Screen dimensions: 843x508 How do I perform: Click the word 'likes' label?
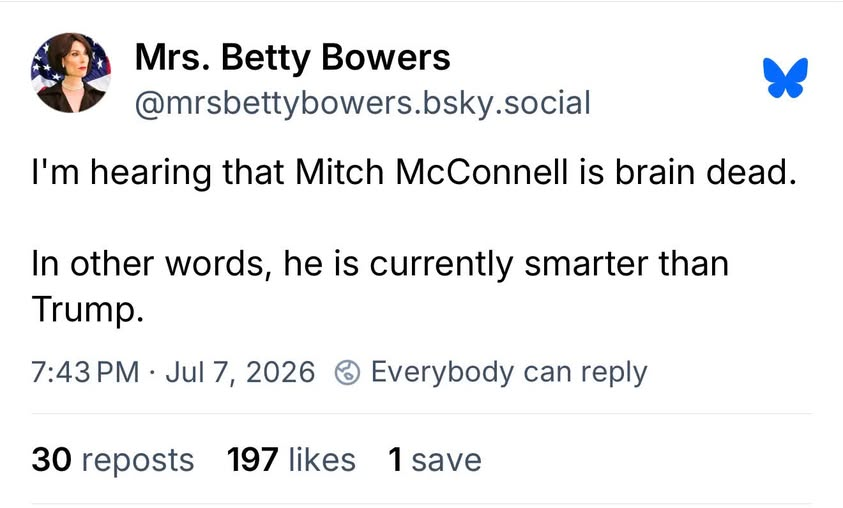click(x=322, y=460)
